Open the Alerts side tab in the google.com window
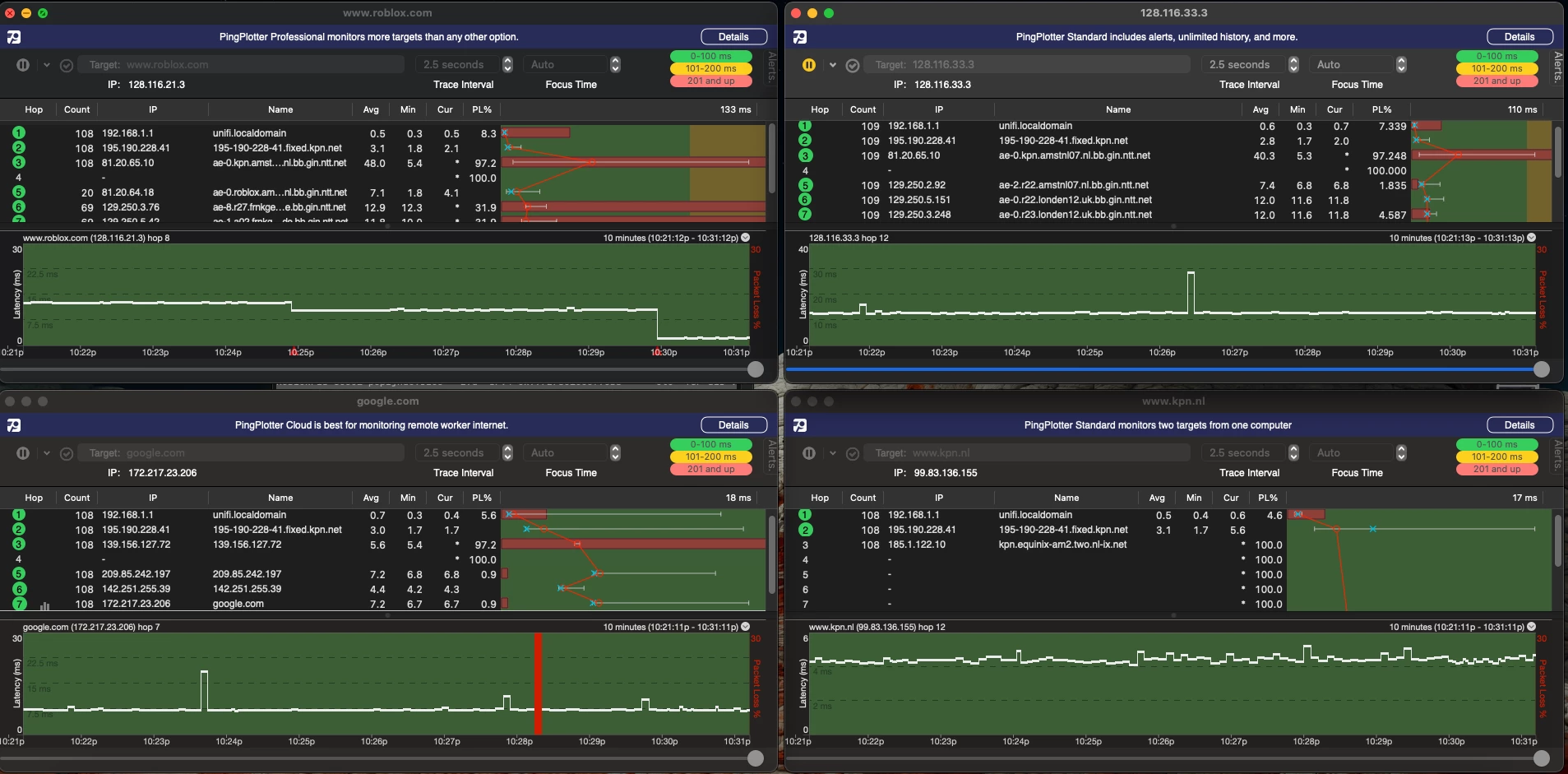The width and height of the screenshot is (1568, 774). (x=771, y=455)
